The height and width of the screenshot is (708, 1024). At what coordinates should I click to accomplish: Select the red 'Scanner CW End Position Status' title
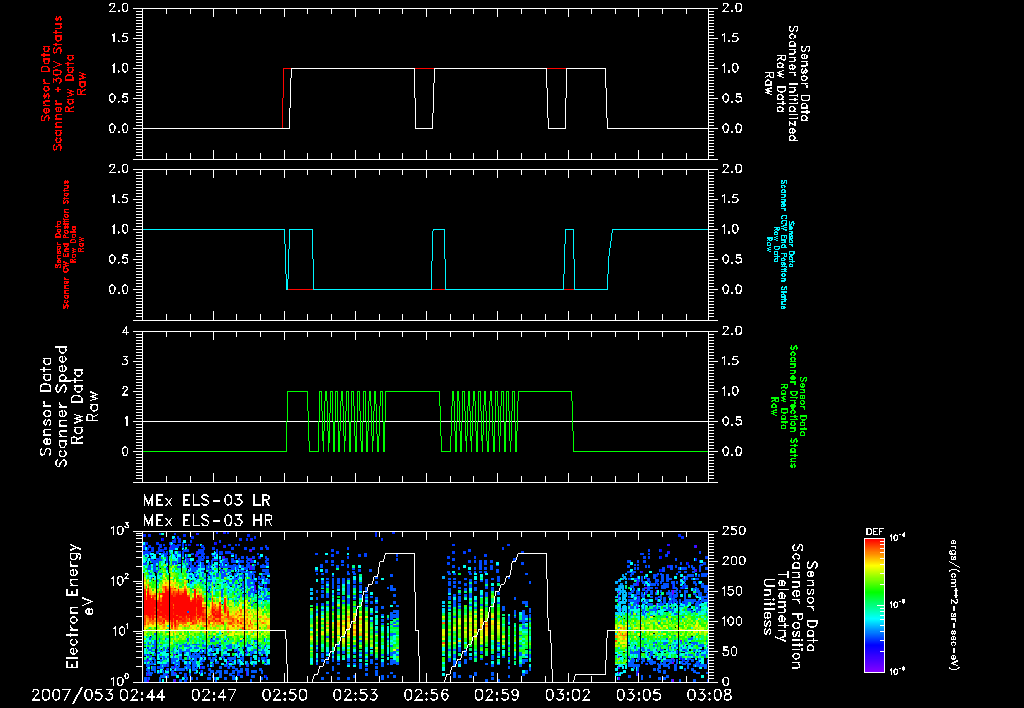65,245
